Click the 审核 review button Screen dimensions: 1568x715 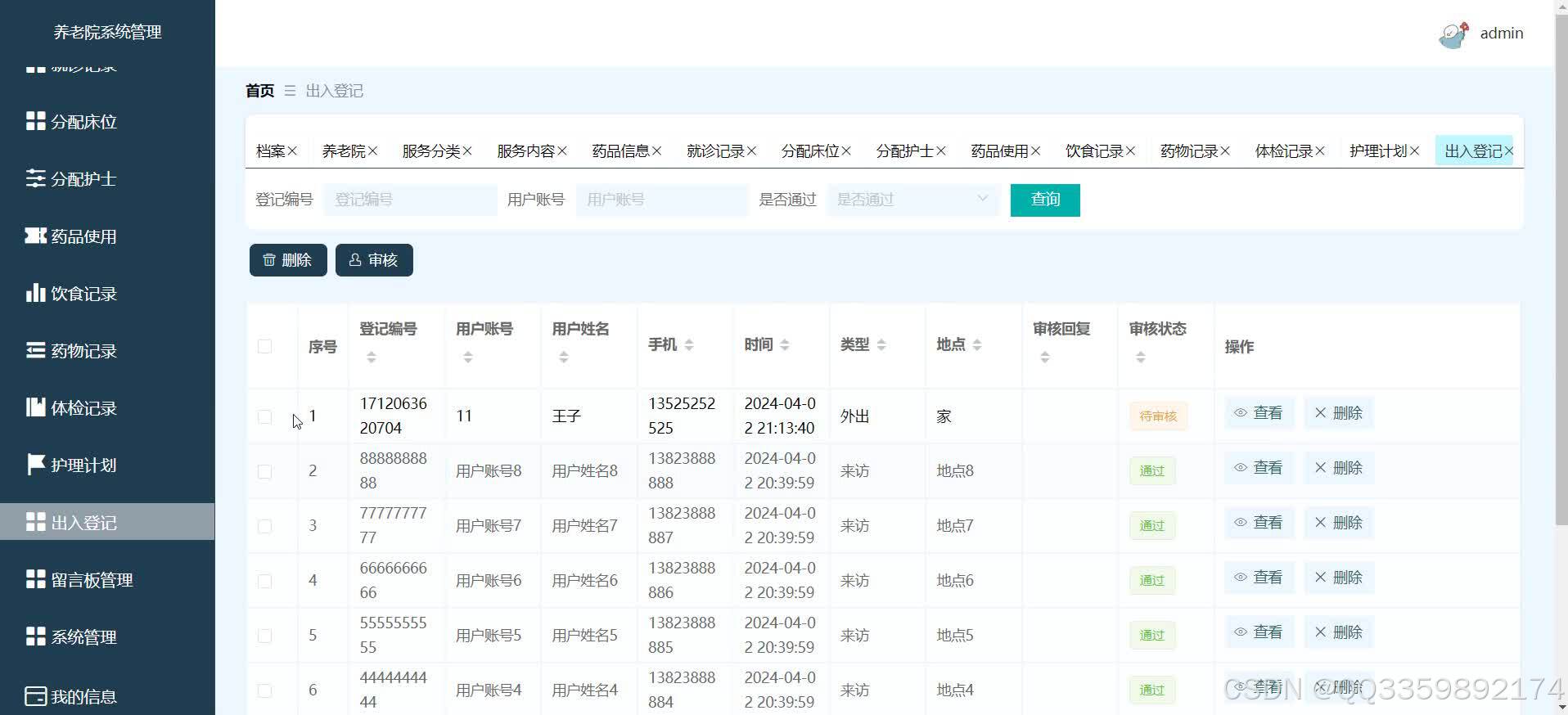tap(374, 260)
